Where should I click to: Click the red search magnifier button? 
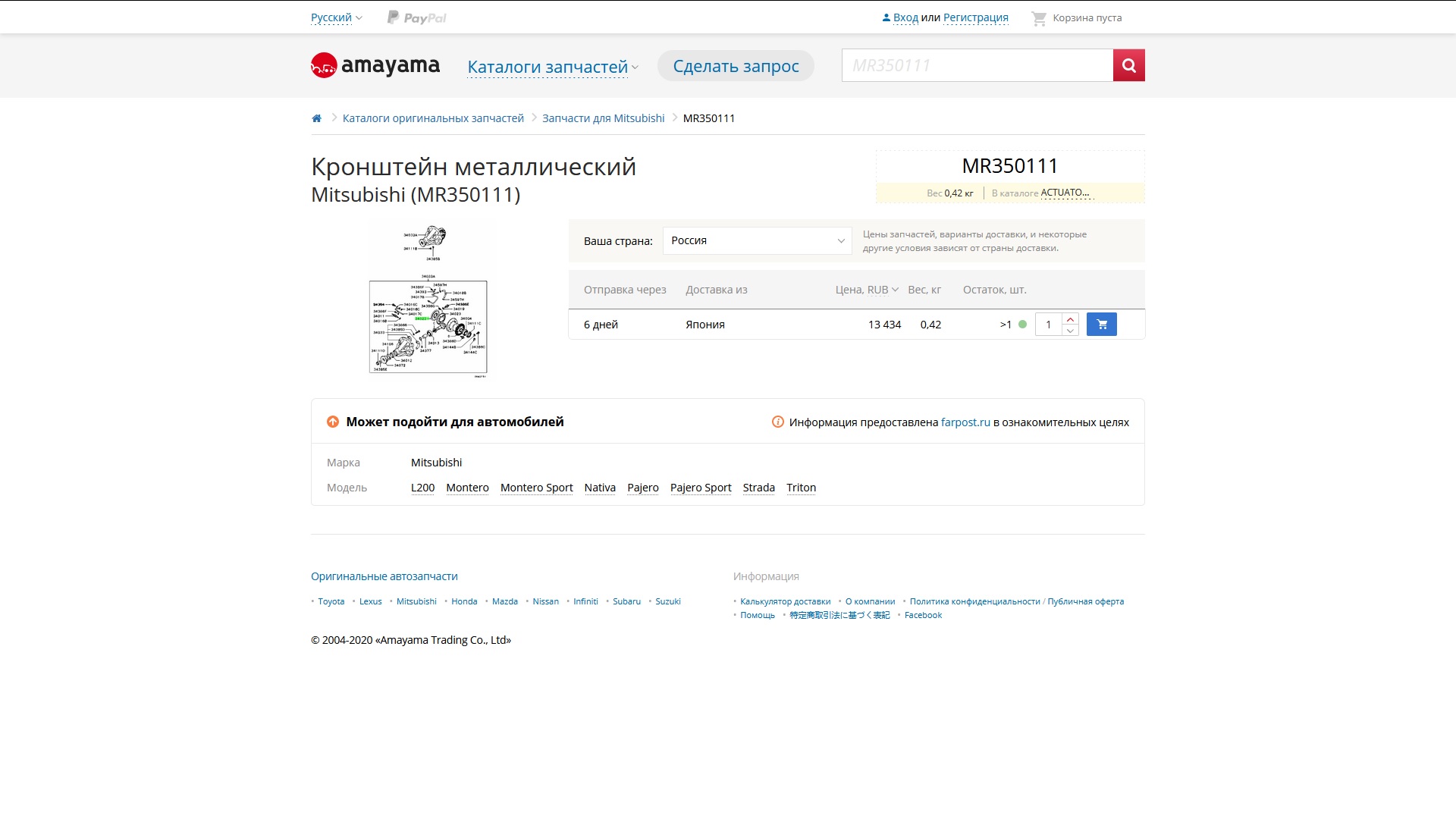coord(1128,65)
